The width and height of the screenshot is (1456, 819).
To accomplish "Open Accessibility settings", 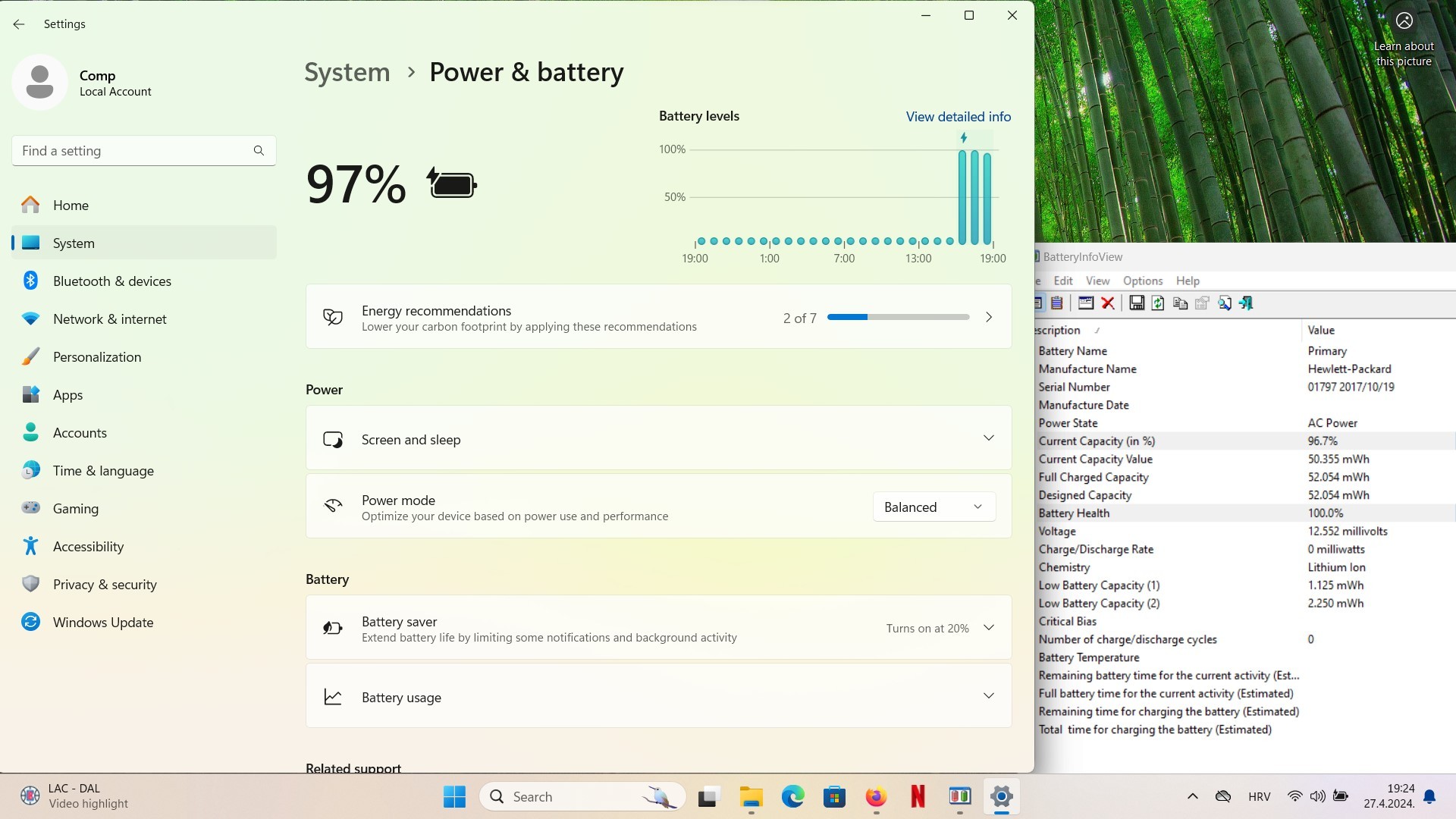I will 144,546.
